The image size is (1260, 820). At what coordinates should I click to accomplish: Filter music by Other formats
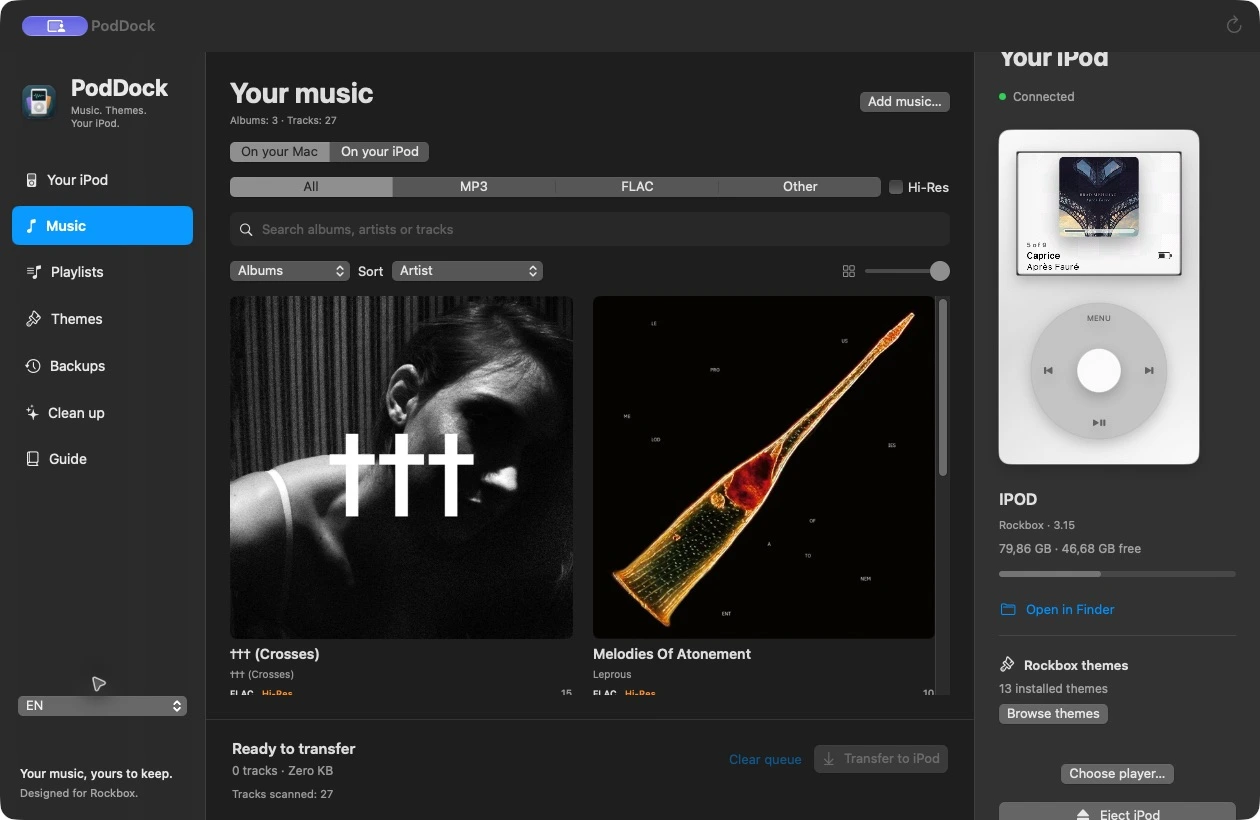click(800, 187)
